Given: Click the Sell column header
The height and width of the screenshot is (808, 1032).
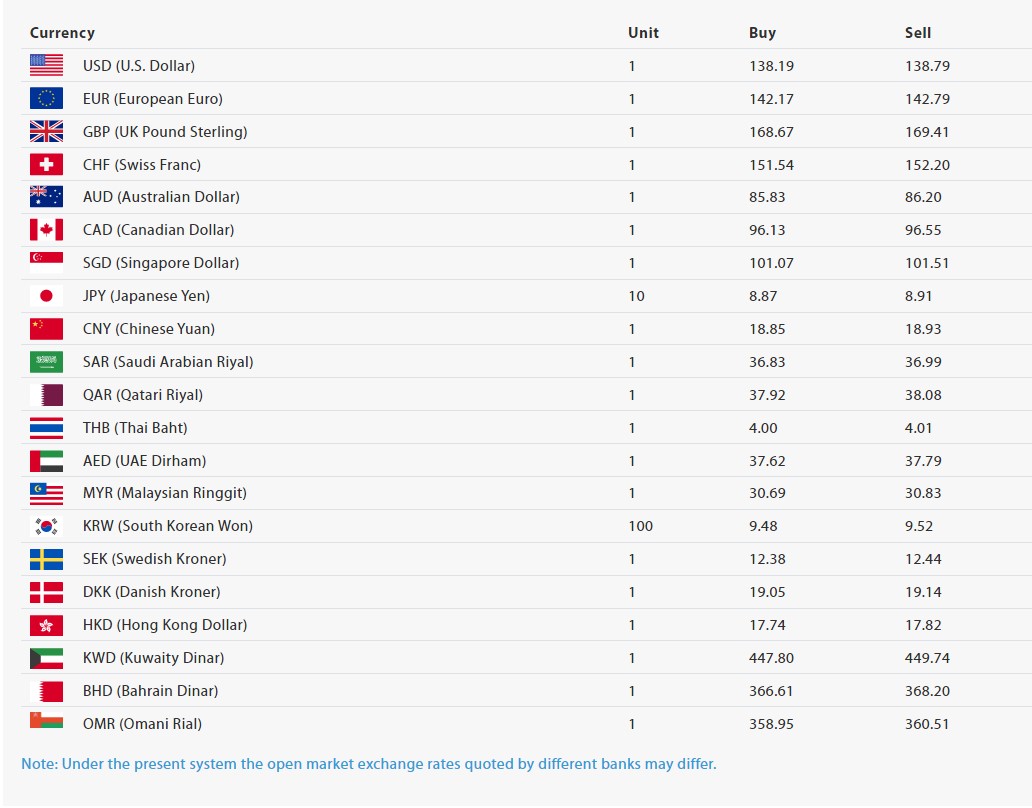Looking at the screenshot, I should (x=918, y=33).
